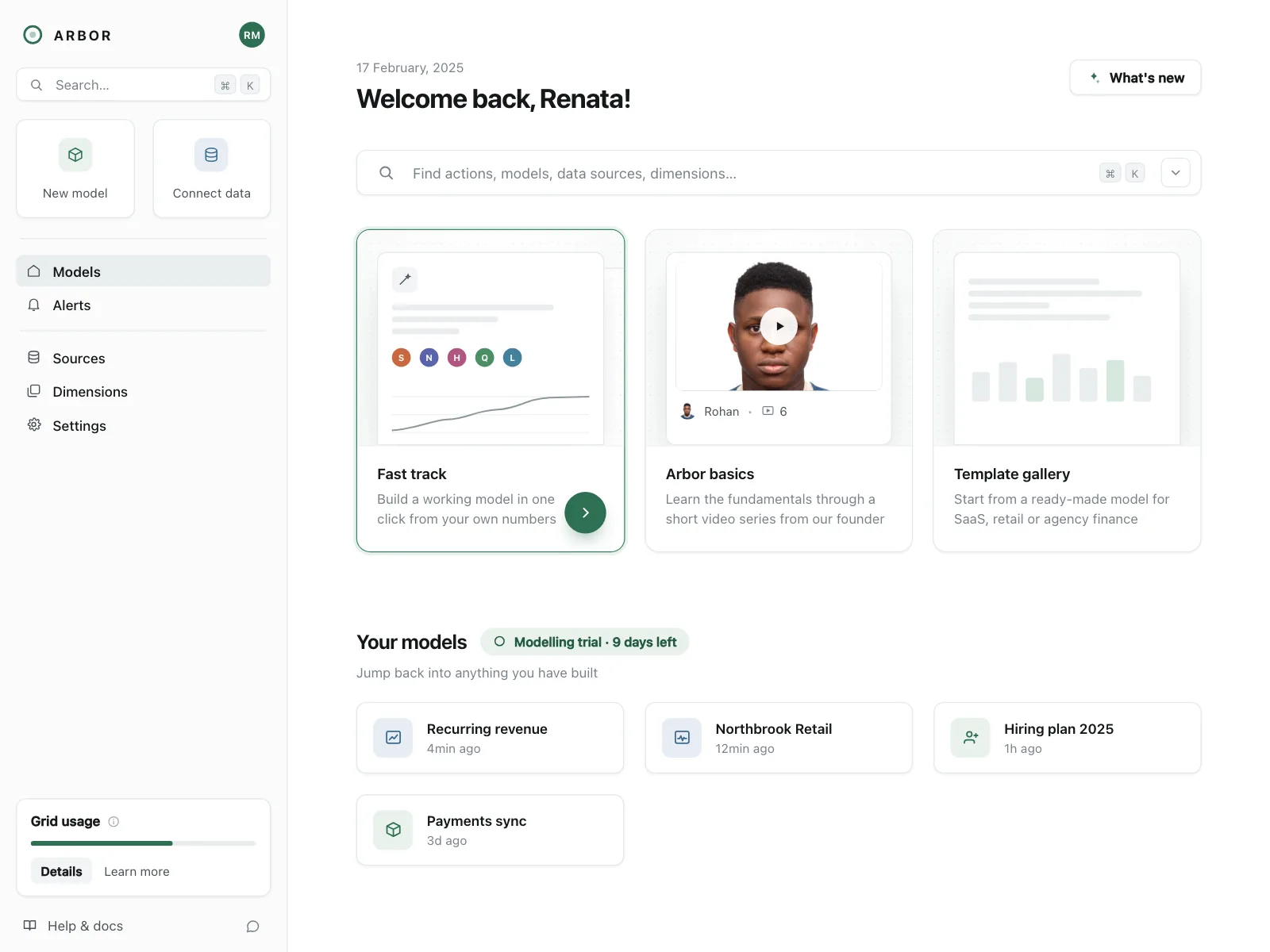The width and height of the screenshot is (1270, 952).
Task: Click the Models home icon
Action: tap(33, 271)
